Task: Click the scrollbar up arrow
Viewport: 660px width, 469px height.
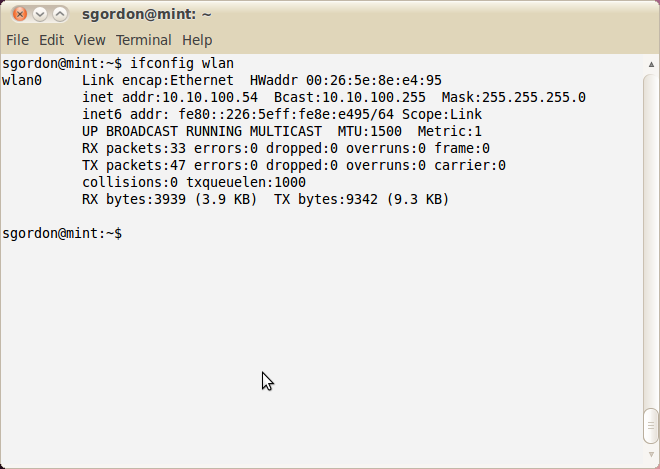Action: (x=651, y=64)
